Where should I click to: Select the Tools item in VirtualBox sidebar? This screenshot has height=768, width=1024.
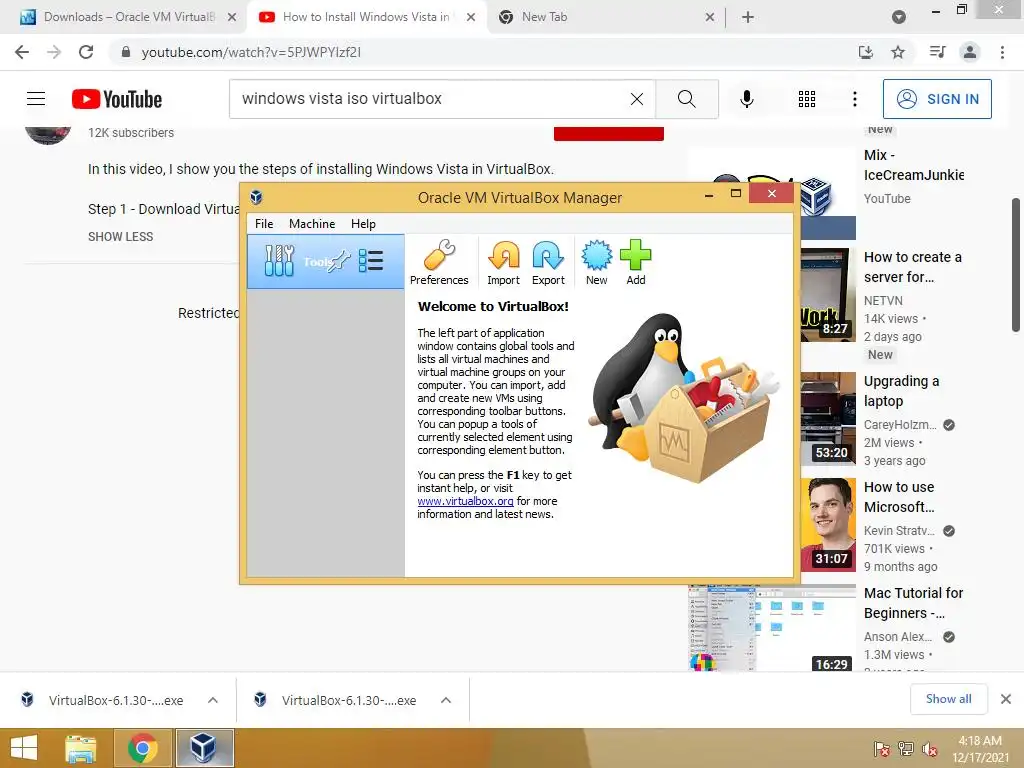pos(326,262)
